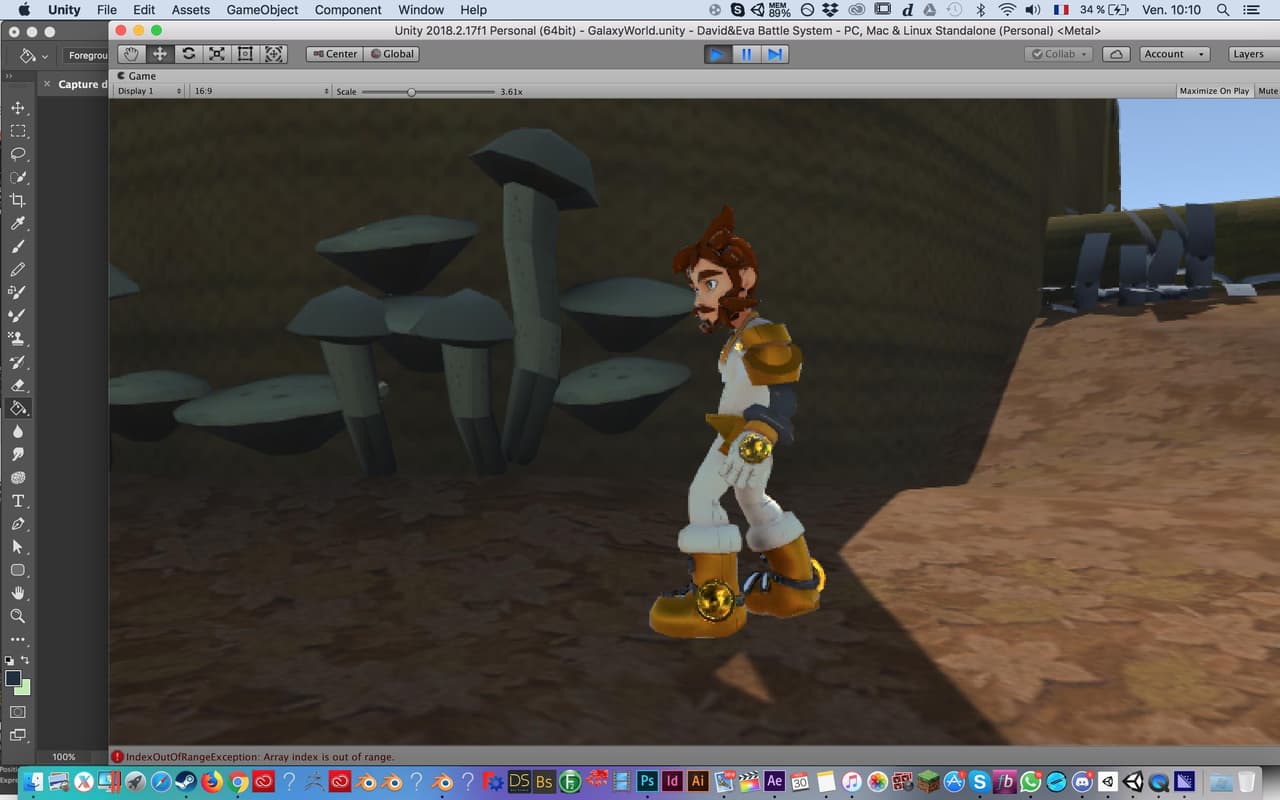This screenshot has height=800, width=1280.
Task: Select Photoshop Clone Stamp tool
Action: click(x=18, y=338)
